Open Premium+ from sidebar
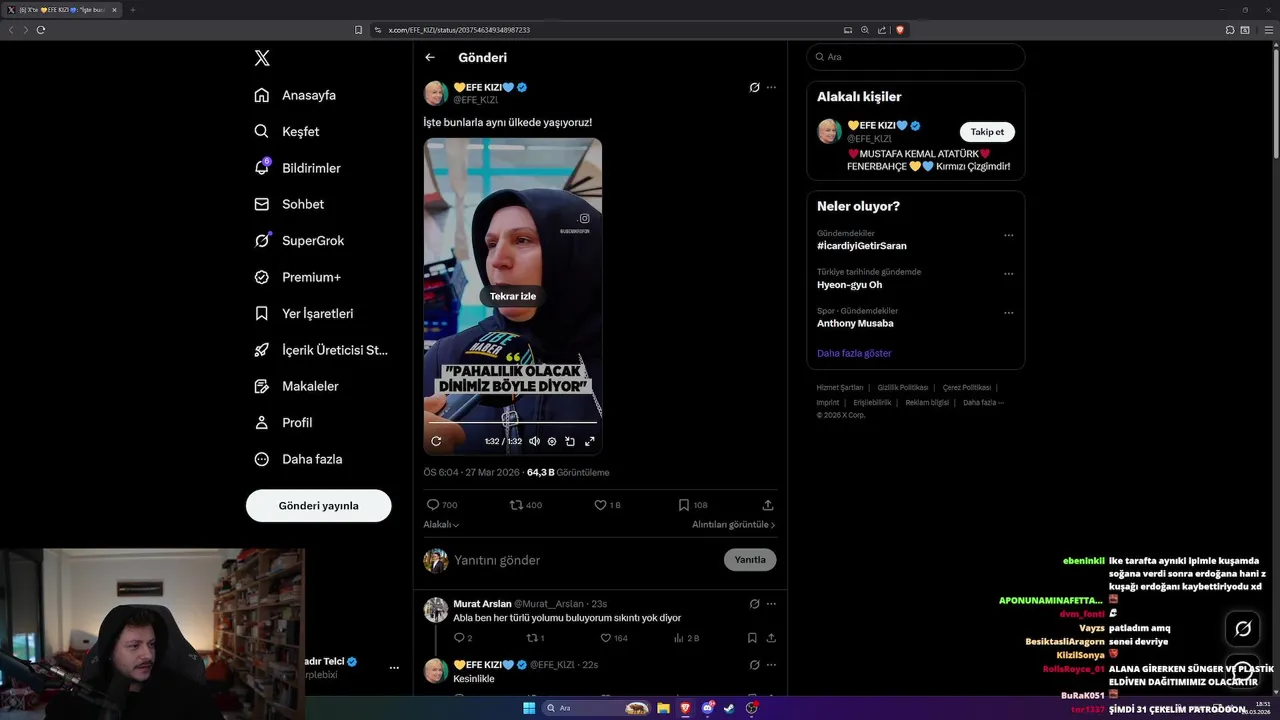Screen dimensions: 1280x720 coord(297,277)
